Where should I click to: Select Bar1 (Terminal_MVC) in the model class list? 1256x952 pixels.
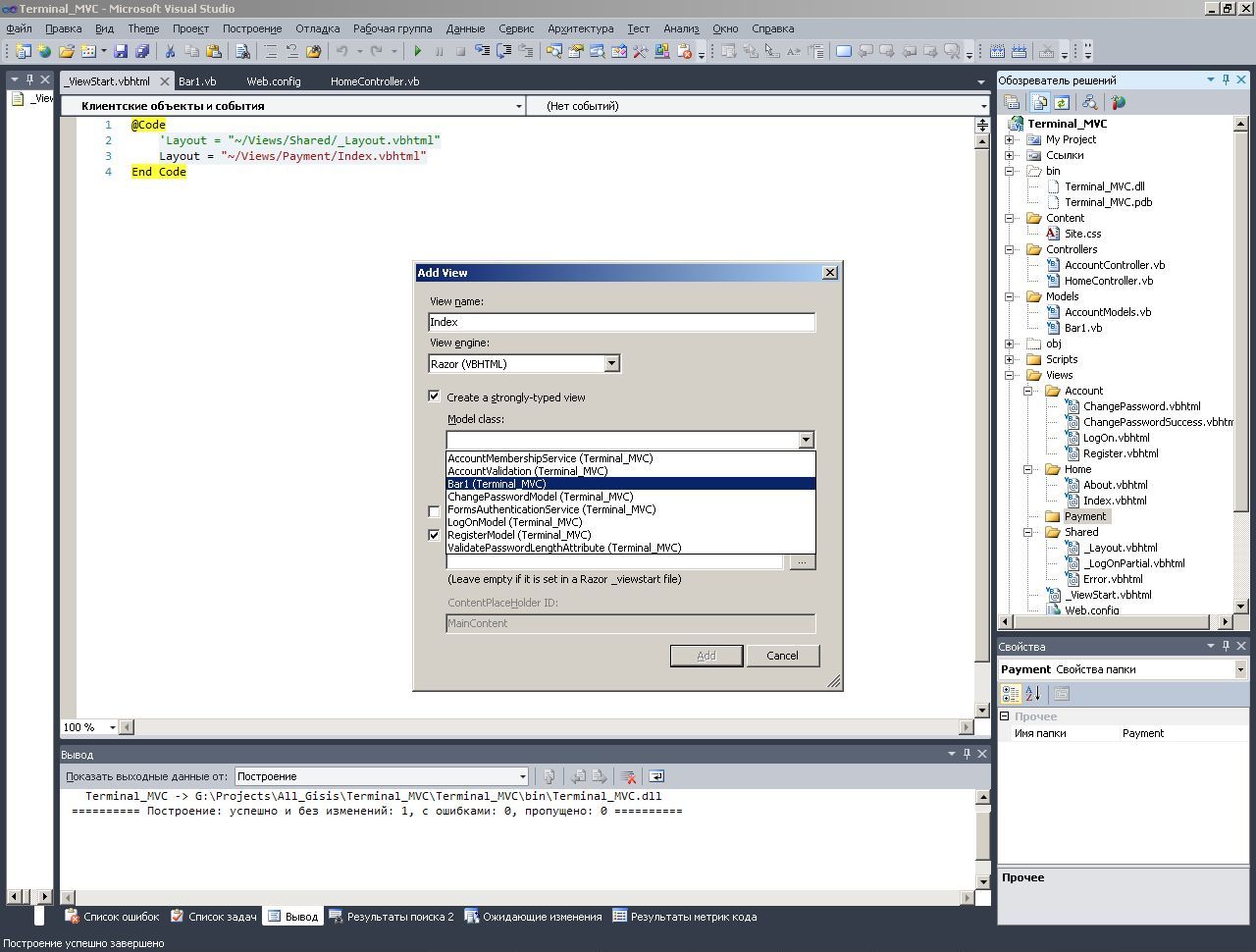(631, 484)
